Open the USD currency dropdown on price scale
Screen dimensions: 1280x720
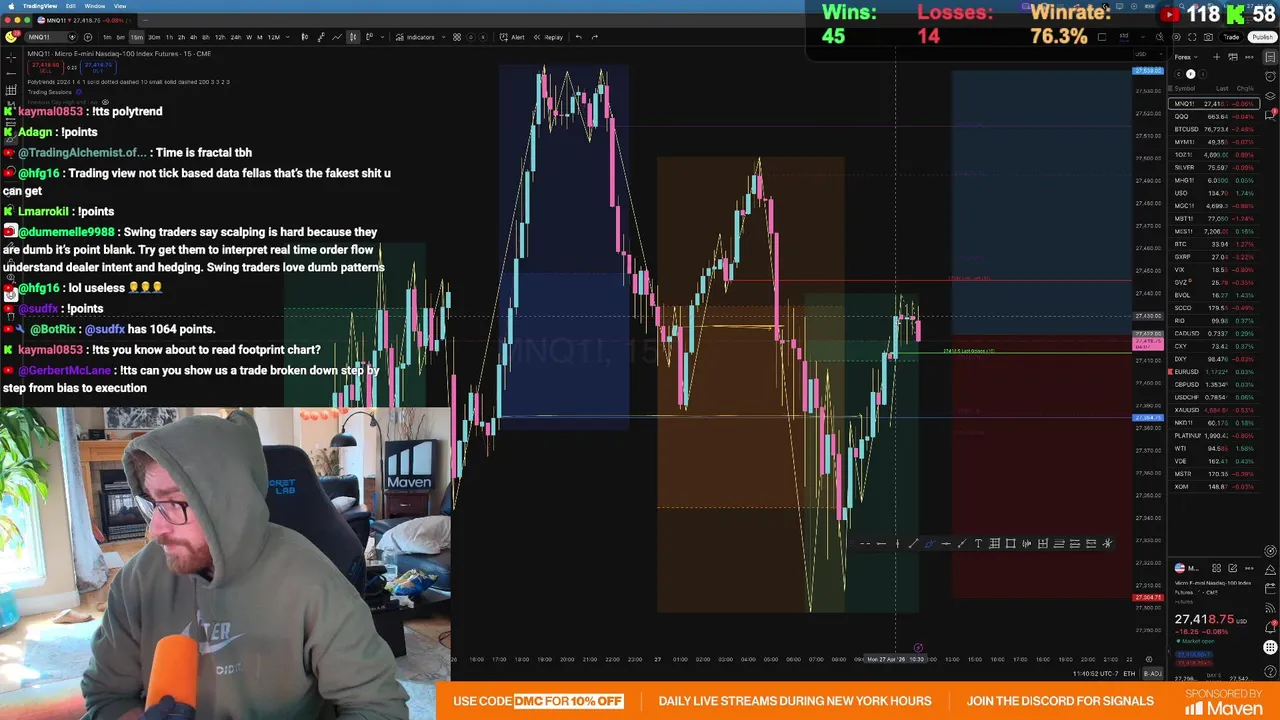(x=1148, y=54)
